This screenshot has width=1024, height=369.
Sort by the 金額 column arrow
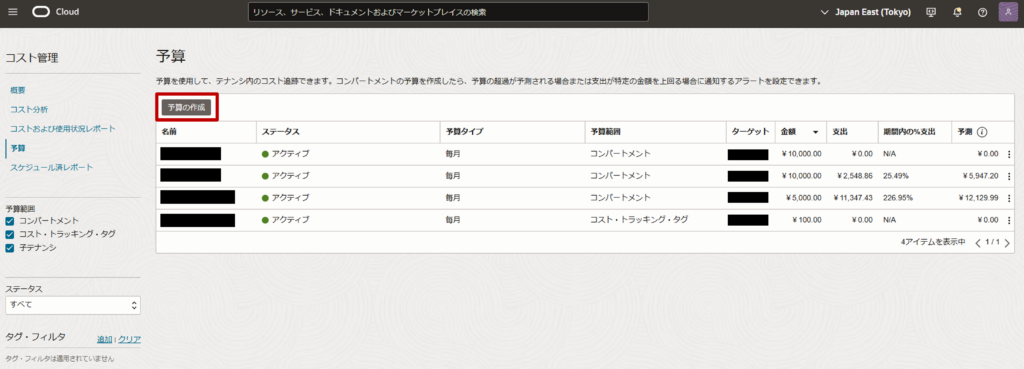[815, 133]
